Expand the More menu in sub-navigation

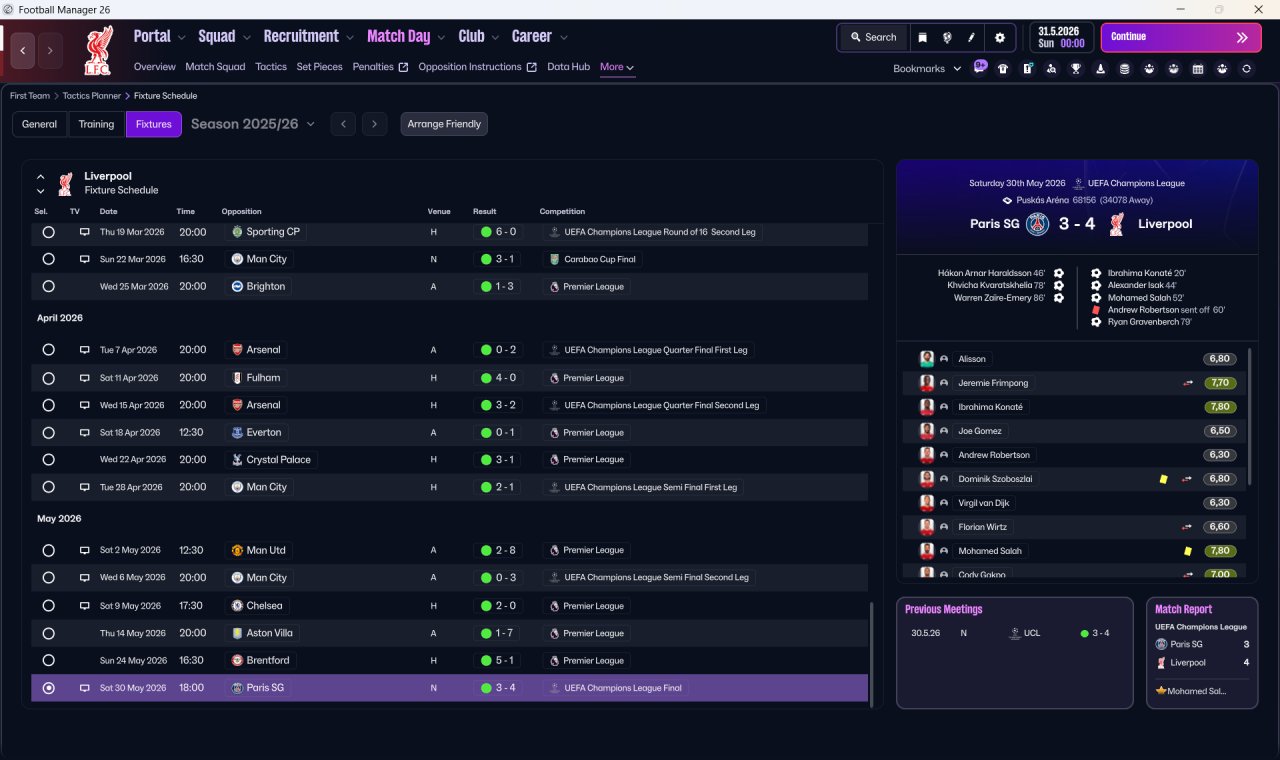click(x=617, y=67)
